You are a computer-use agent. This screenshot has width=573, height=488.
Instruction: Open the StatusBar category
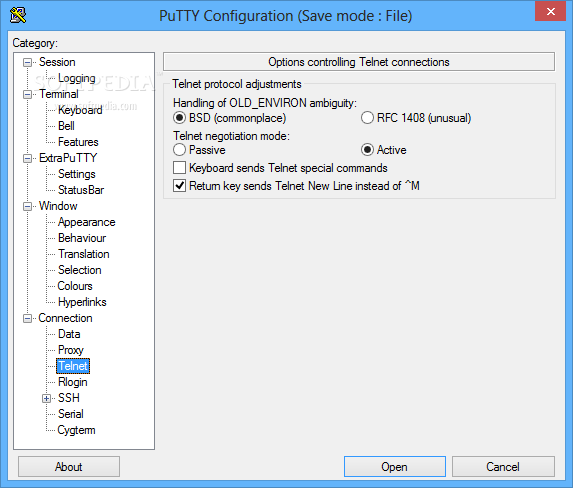81,190
